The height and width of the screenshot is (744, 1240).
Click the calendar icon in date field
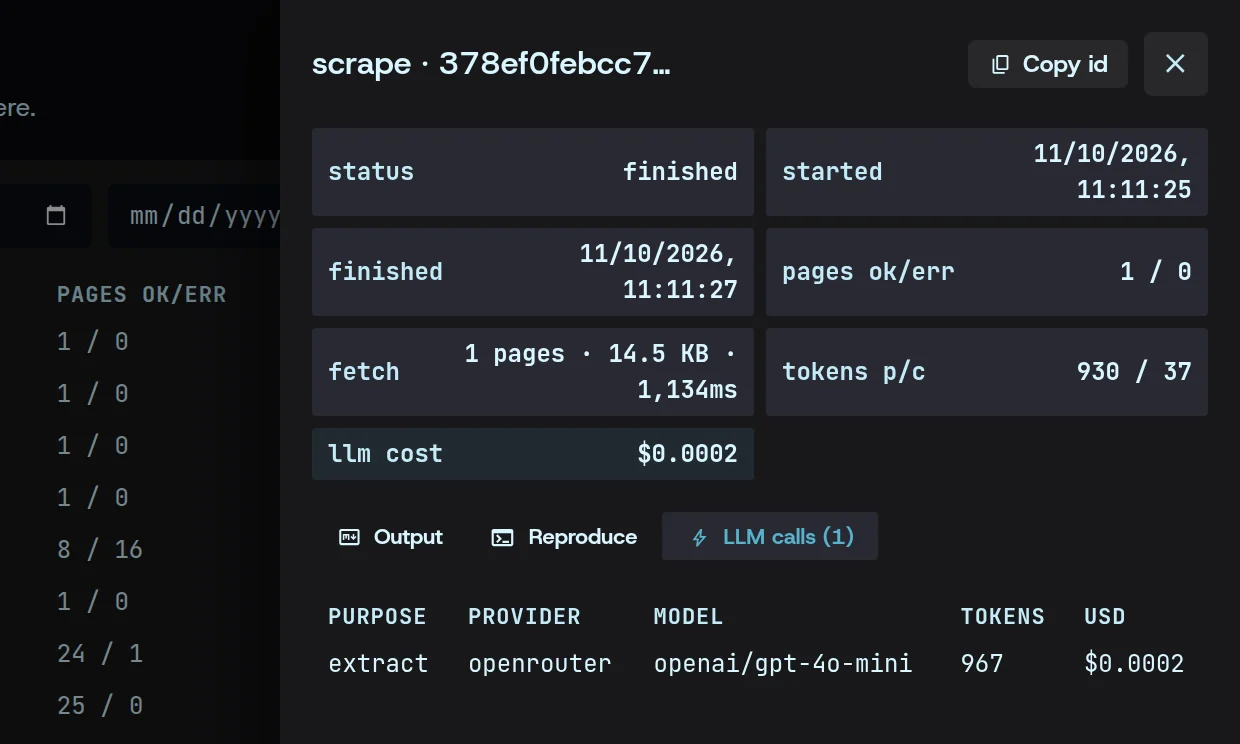[x=56, y=215]
